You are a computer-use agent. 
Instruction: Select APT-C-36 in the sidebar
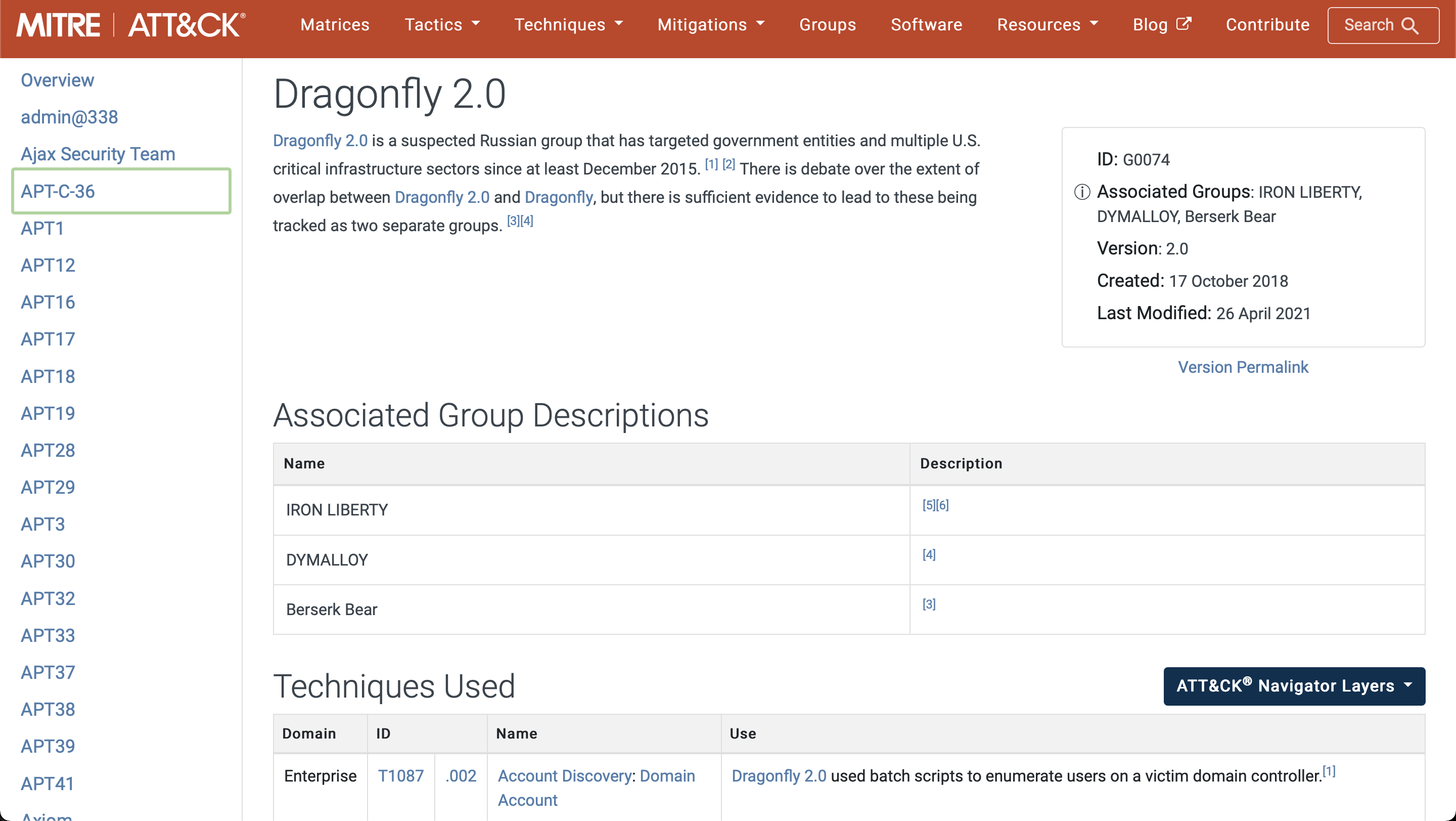click(x=58, y=191)
